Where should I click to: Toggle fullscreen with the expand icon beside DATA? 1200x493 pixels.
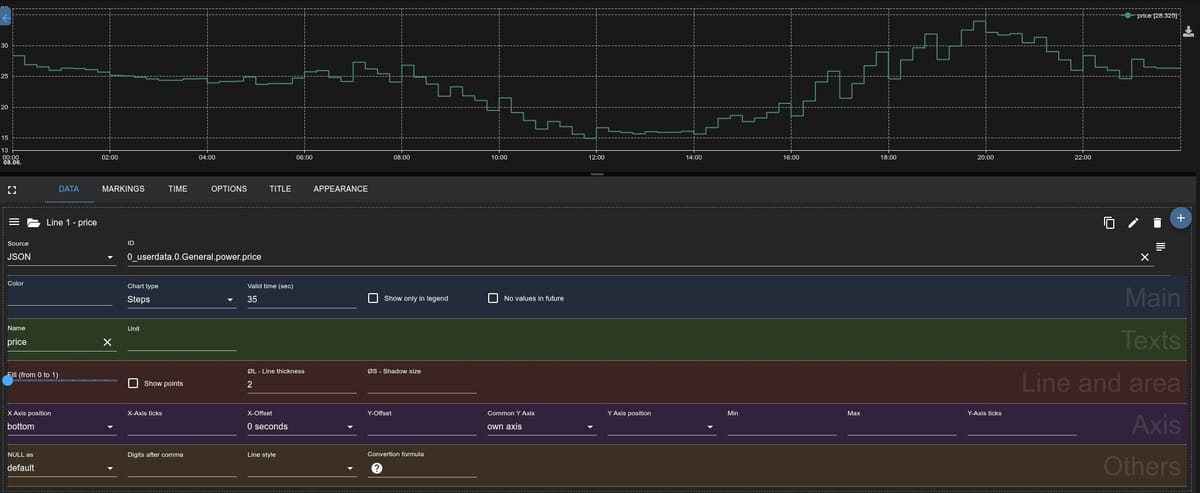pyautogui.click(x=12, y=189)
